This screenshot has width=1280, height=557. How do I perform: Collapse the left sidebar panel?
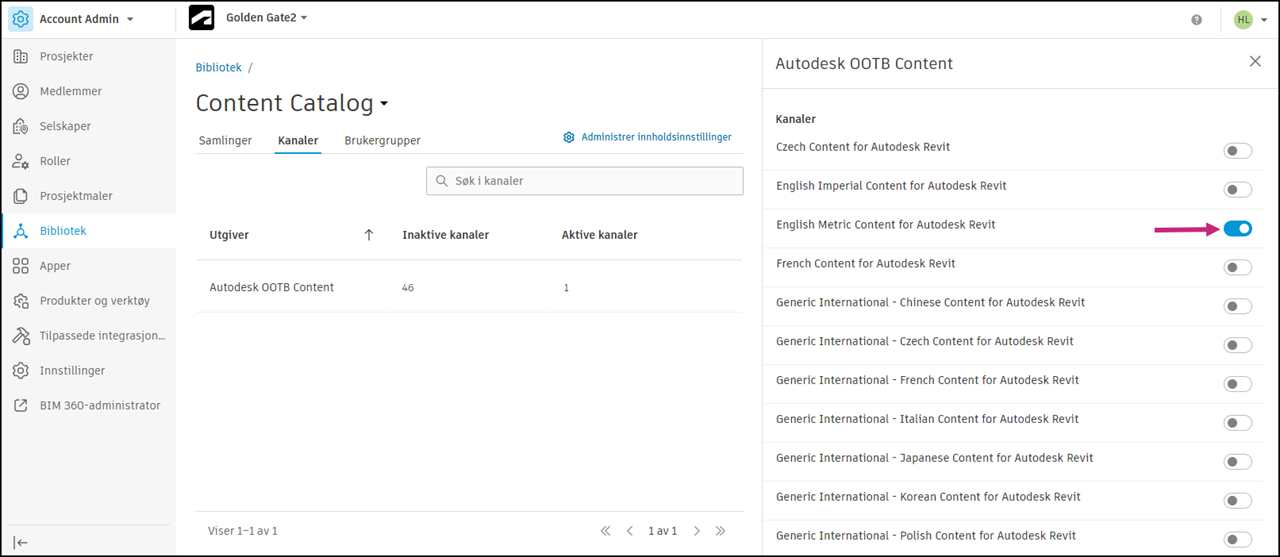(x=20, y=542)
